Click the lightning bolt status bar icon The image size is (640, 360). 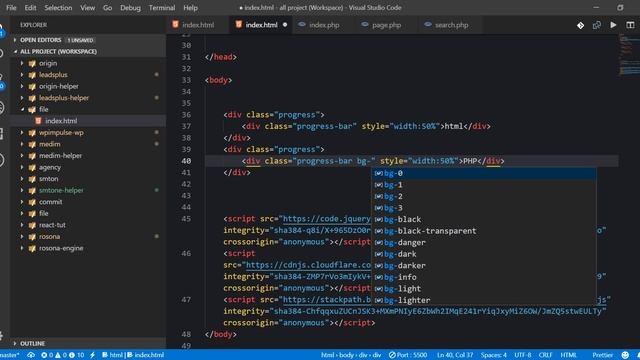[x=92, y=355]
